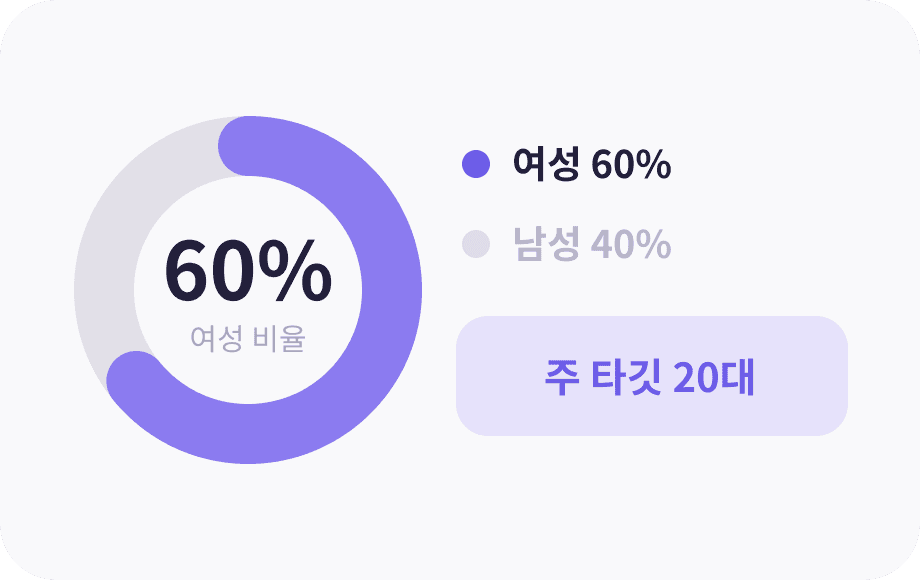Select the 여성 word in the legend
The height and width of the screenshot is (580, 920).
click(x=546, y=164)
